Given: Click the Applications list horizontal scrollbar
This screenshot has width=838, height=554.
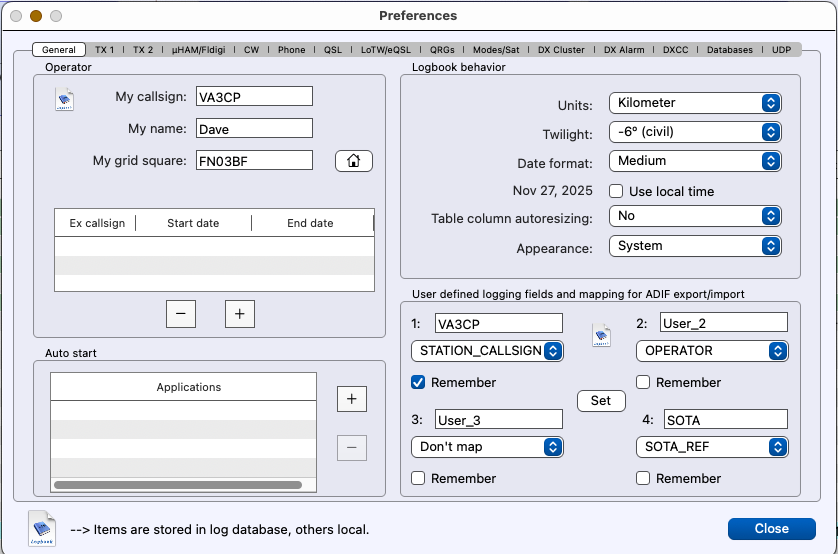Looking at the screenshot, I should coord(178,485).
